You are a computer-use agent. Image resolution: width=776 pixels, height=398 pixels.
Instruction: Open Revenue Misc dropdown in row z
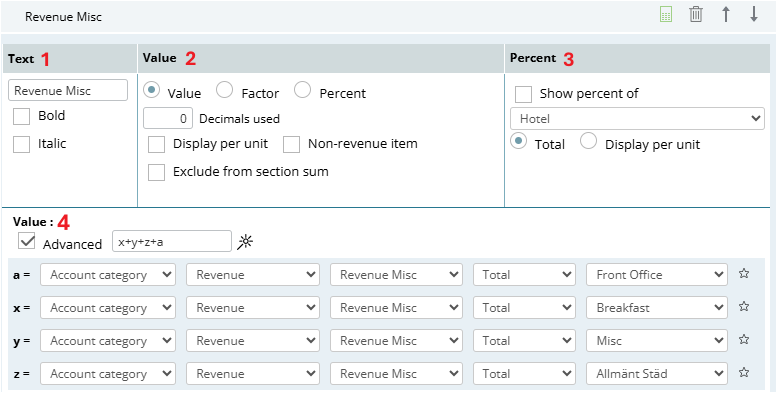396,374
